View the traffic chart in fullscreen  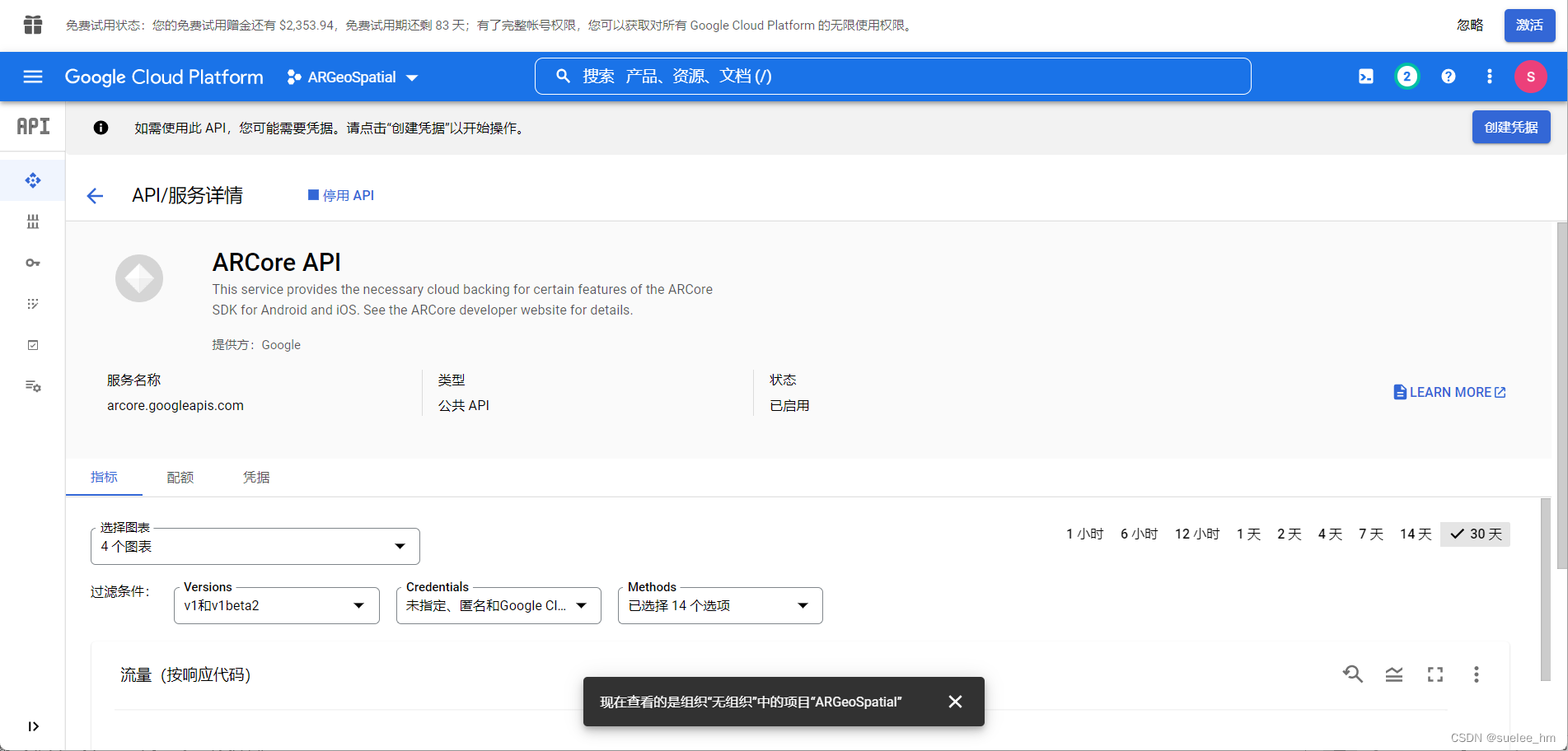[x=1435, y=674]
